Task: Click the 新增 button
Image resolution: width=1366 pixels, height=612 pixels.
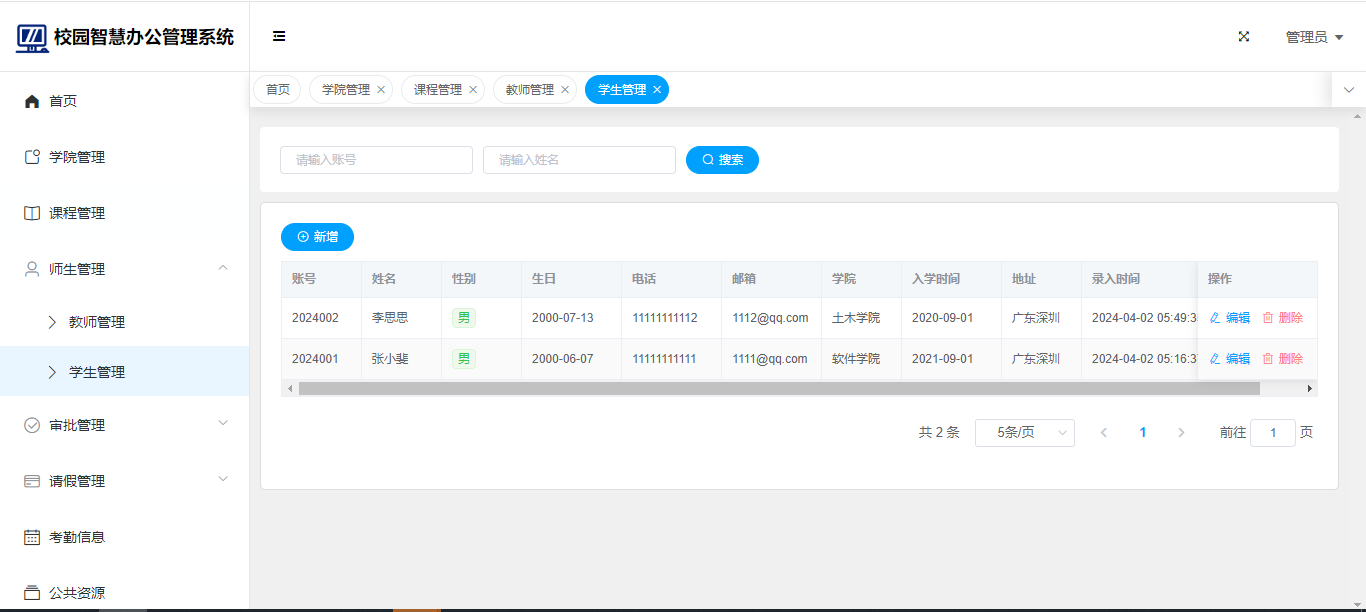Action: (x=317, y=237)
